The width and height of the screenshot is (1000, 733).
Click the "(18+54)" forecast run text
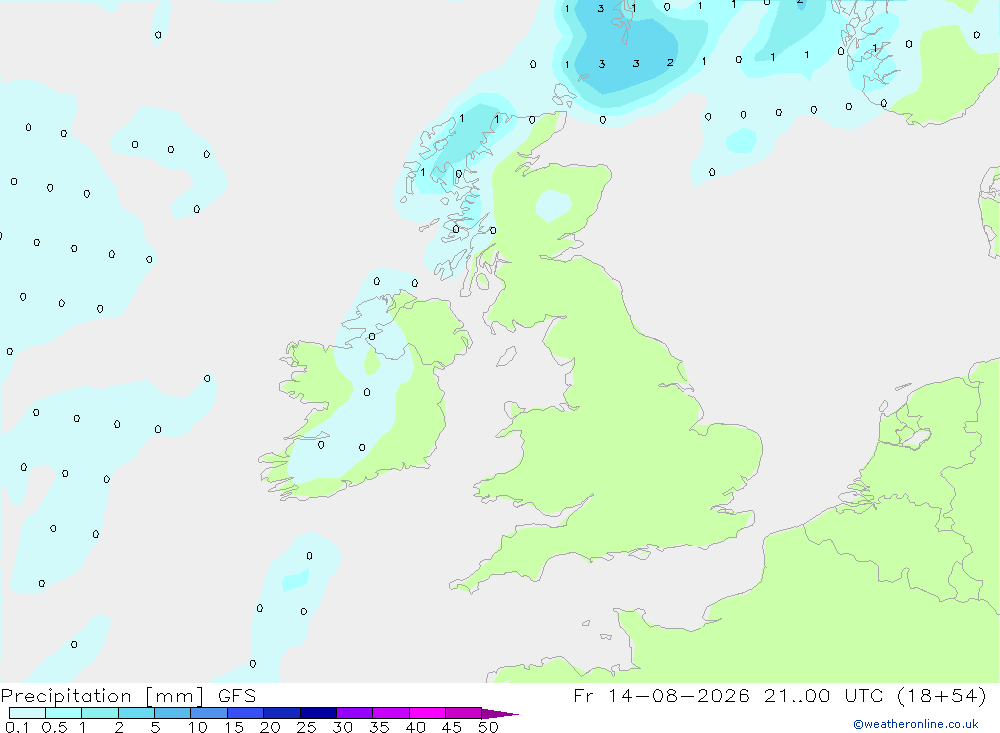[x=941, y=695]
